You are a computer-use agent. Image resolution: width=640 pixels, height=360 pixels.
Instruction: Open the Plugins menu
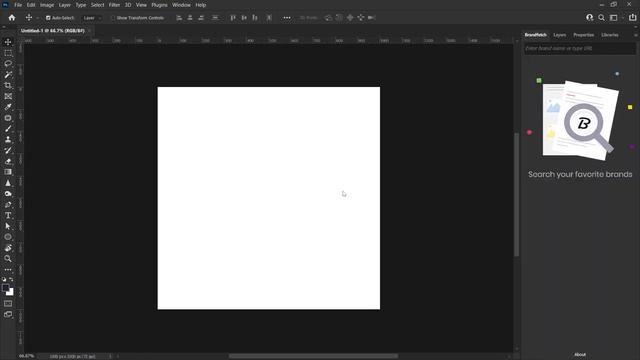click(159, 5)
